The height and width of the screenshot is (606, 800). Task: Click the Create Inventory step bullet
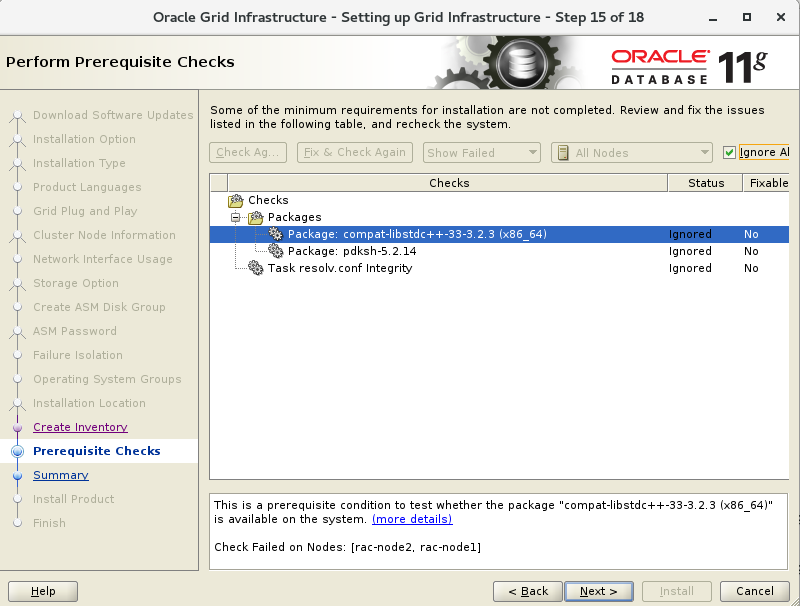17,427
